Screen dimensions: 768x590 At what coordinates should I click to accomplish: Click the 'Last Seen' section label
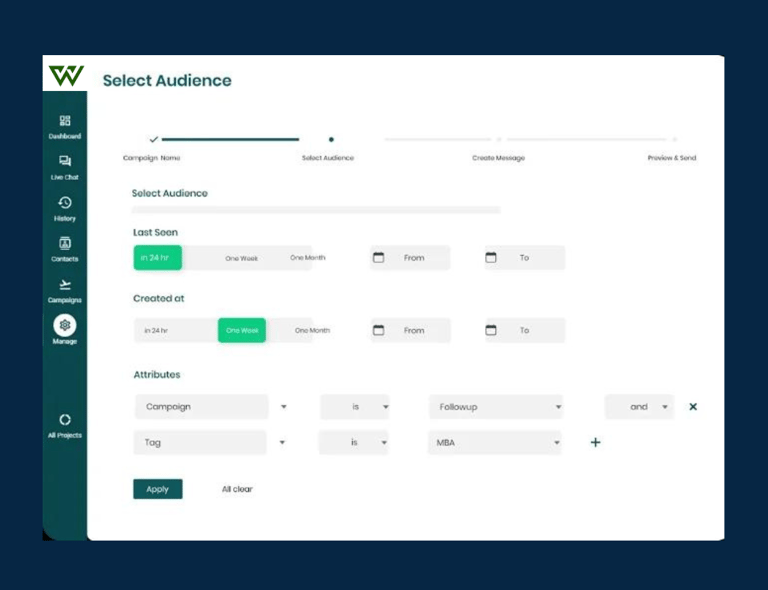155,232
